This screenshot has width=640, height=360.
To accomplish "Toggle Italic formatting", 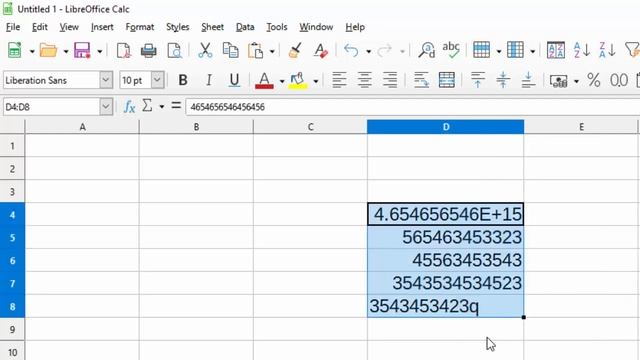I will coord(209,80).
